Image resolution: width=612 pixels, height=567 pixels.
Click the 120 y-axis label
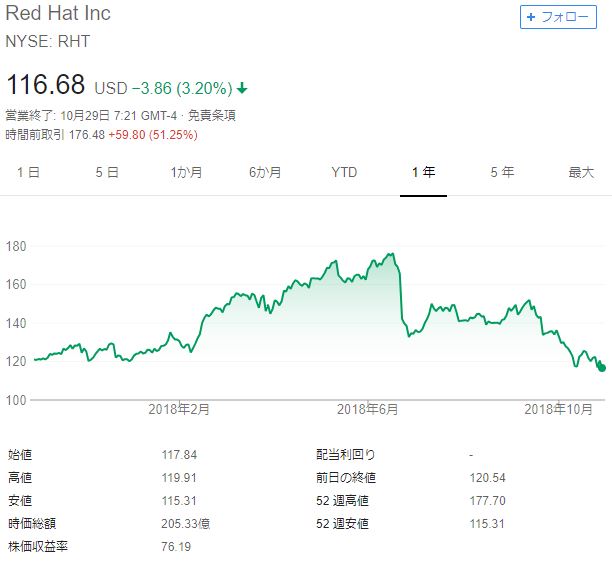[x=16, y=361]
